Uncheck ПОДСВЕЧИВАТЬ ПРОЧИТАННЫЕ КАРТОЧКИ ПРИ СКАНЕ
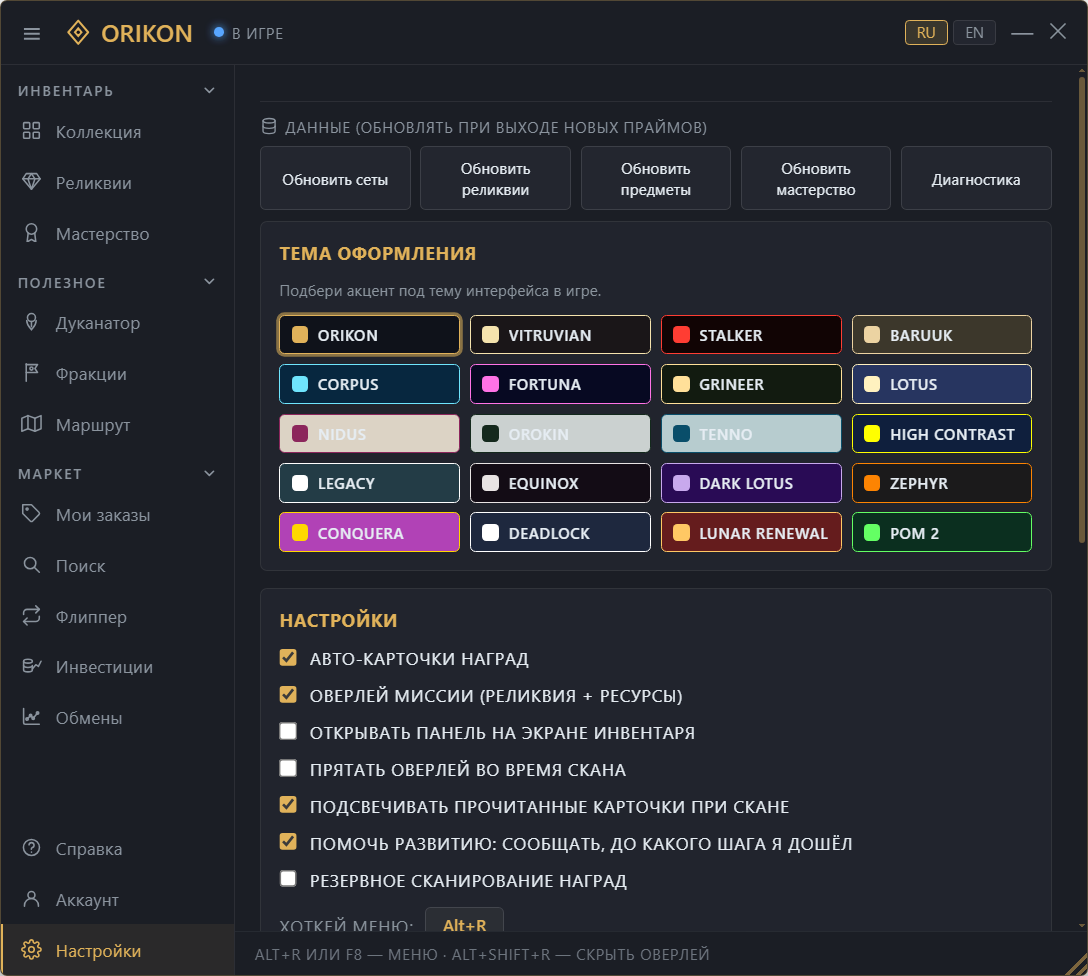Viewport: 1088px width, 976px height. coord(288,805)
